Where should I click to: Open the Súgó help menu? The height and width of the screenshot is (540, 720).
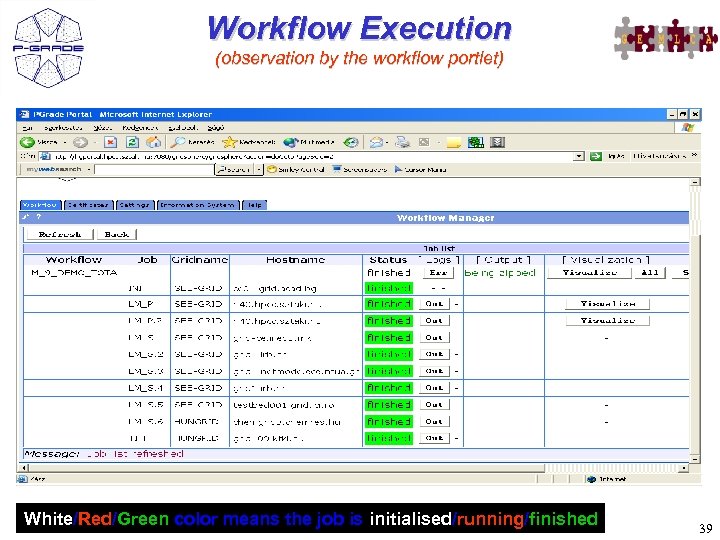[x=216, y=128]
